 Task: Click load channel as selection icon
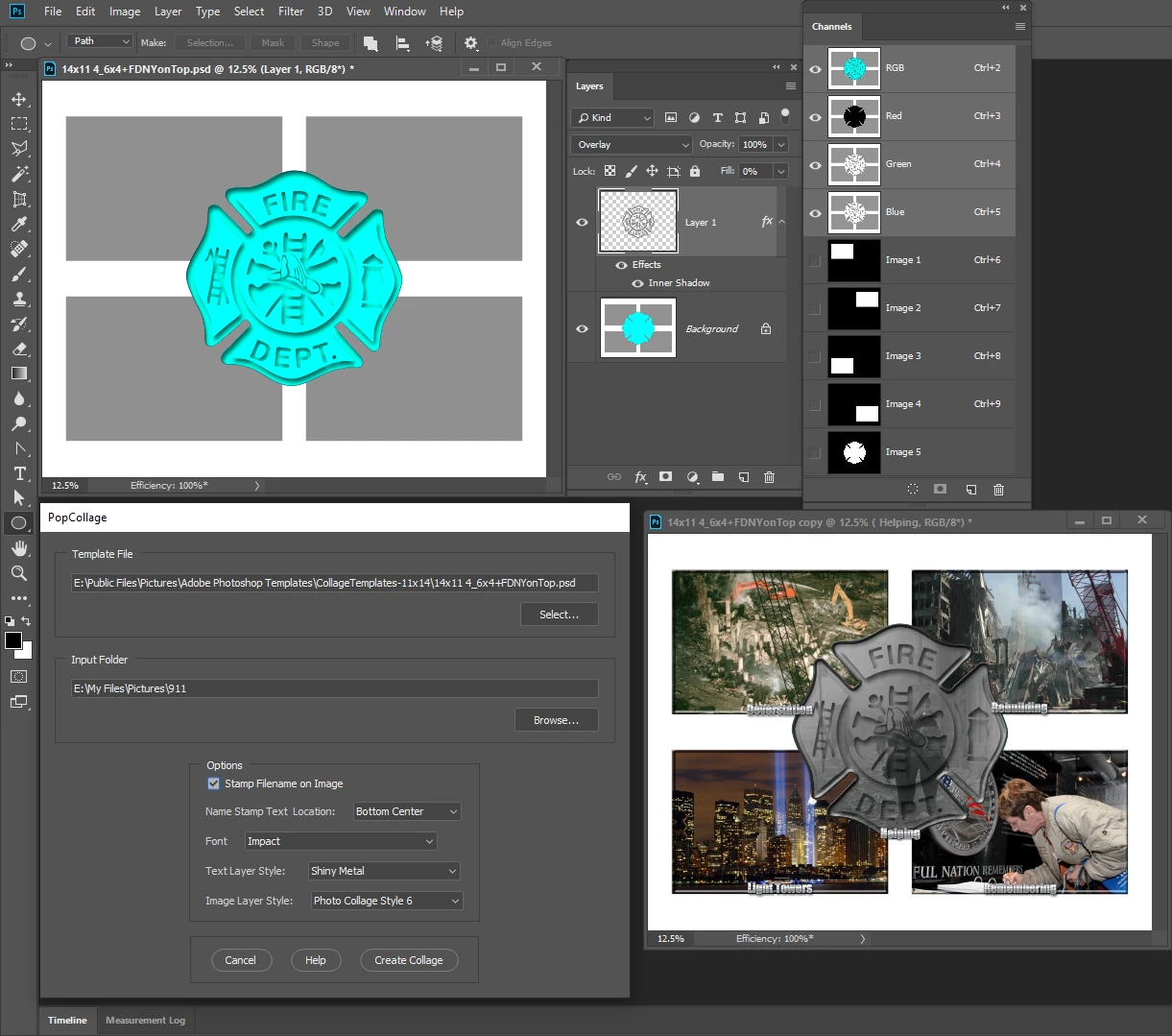click(x=913, y=490)
